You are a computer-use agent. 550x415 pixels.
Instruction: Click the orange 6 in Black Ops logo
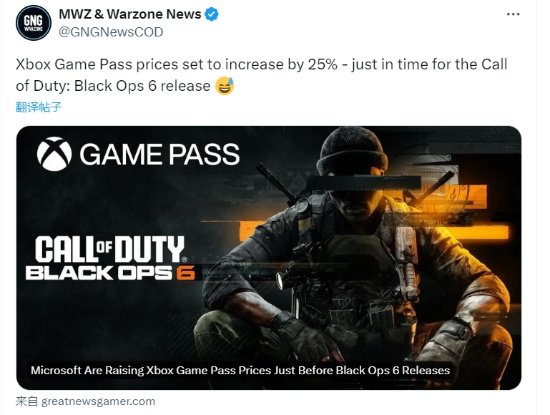(186, 273)
